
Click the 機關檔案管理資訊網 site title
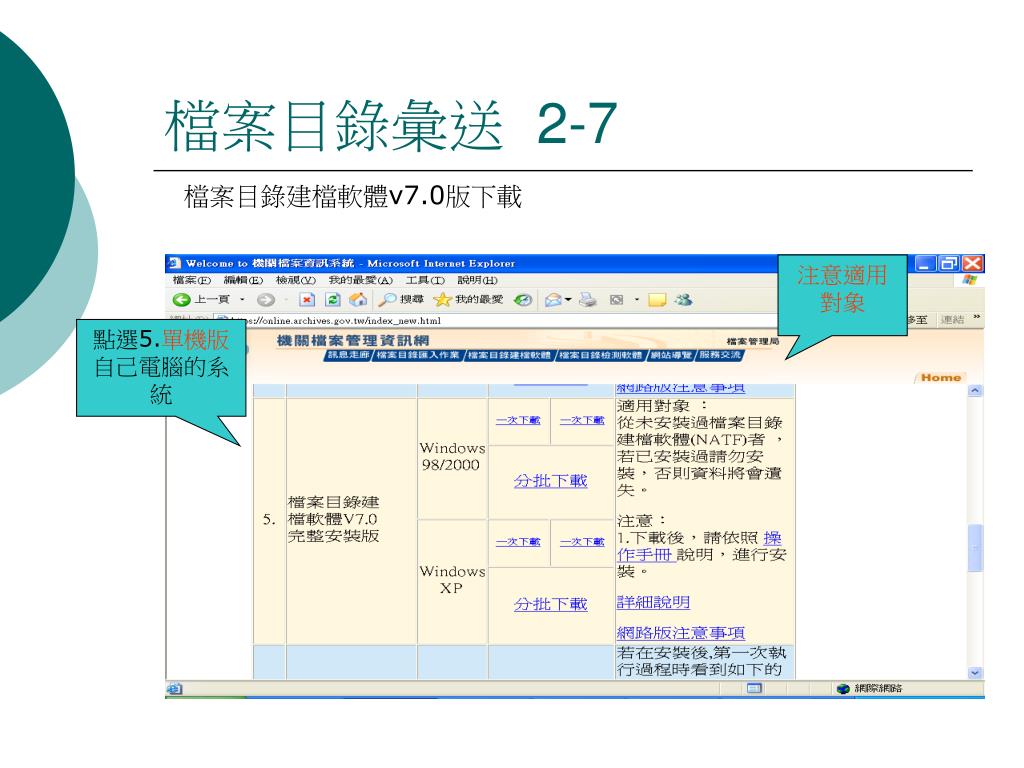(353, 340)
